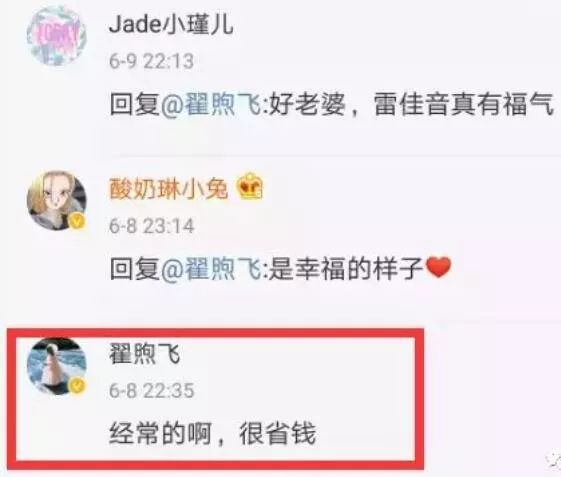Select the comment '好老婆，雷佳音真有福气'
This screenshot has height=477, width=561.
click(x=411, y=104)
